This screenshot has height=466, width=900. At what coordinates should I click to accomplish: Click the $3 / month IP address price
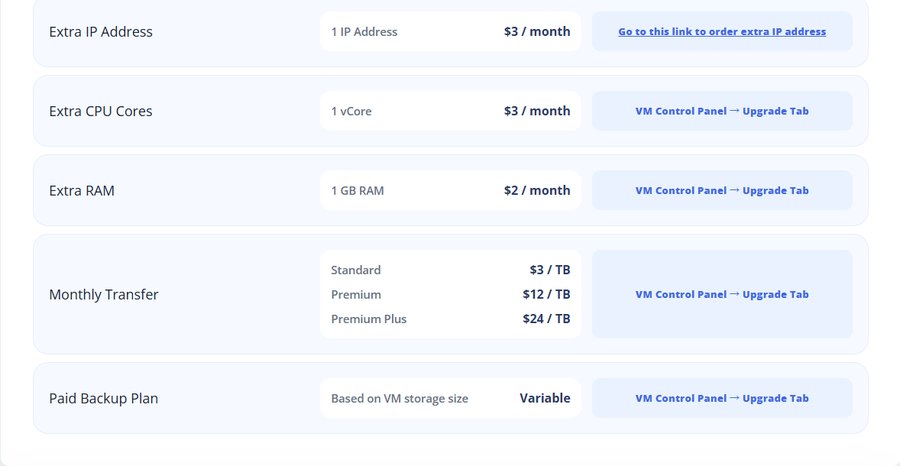pos(537,32)
